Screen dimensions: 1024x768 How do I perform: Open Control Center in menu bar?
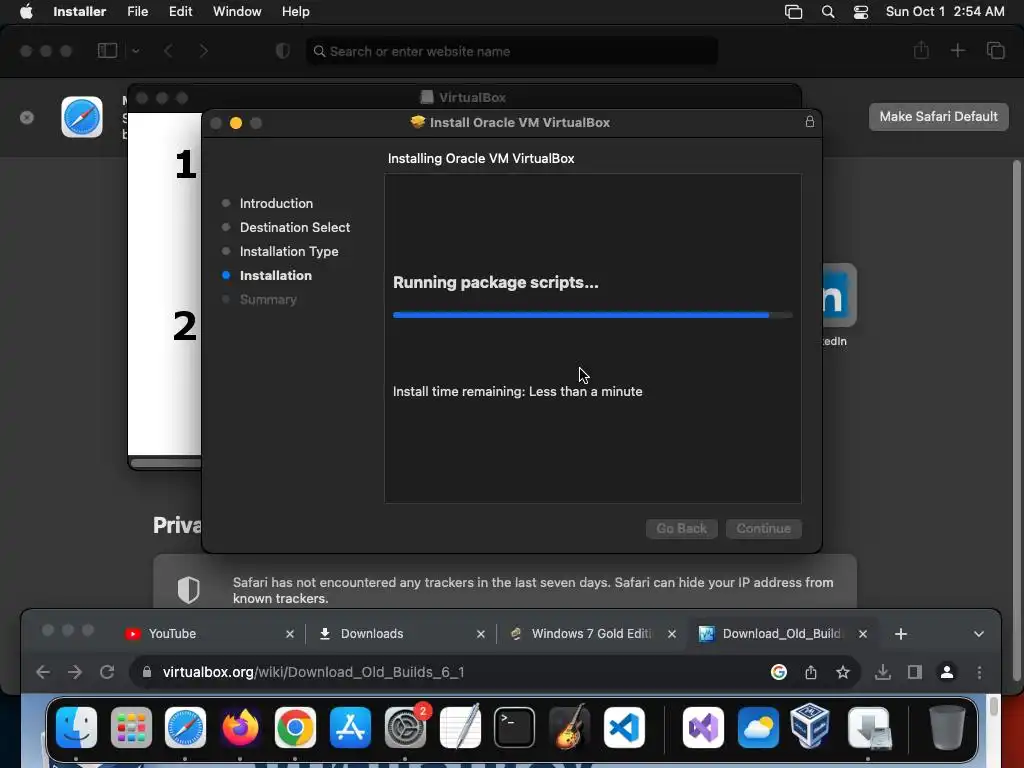861,12
